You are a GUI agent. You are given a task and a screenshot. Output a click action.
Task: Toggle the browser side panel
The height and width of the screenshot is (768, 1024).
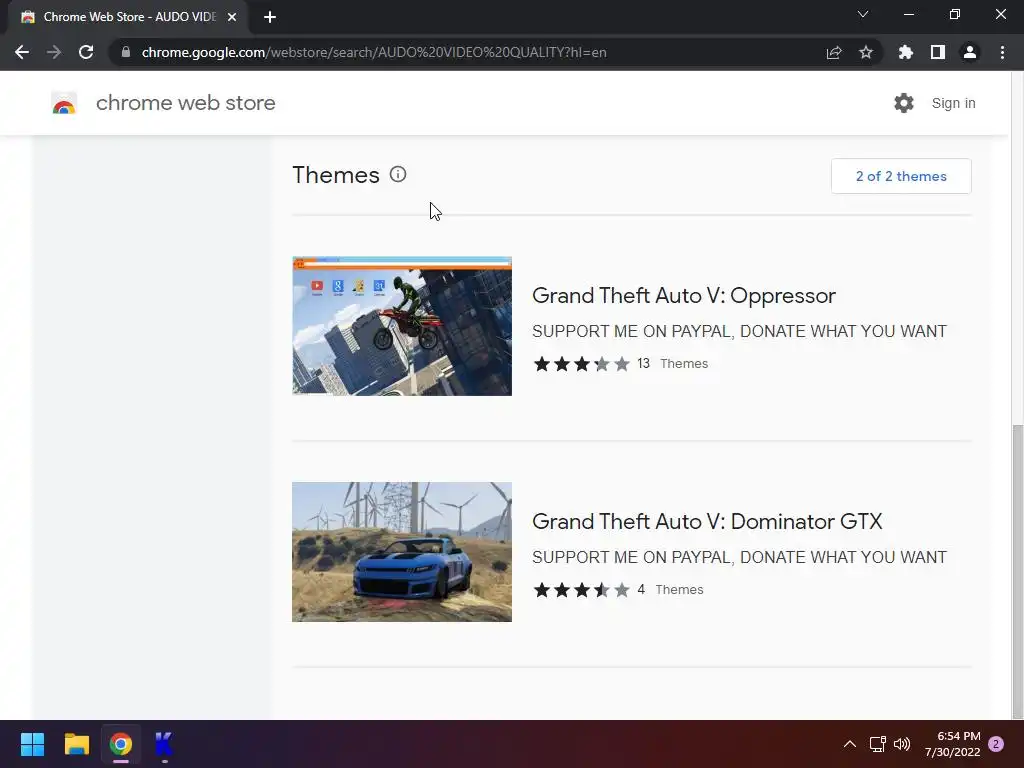pyautogui.click(x=938, y=52)
